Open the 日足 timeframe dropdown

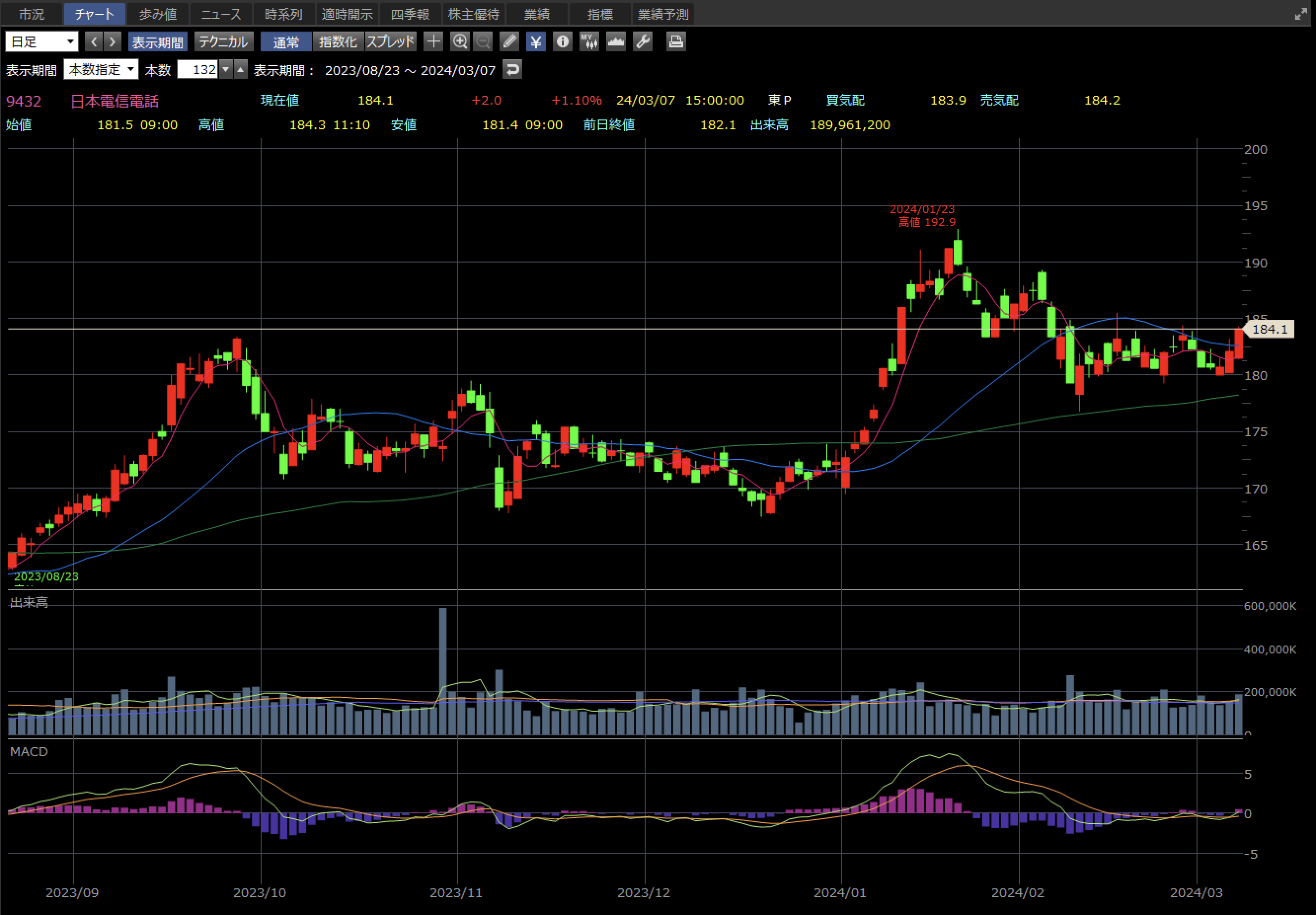pos(42,42)
